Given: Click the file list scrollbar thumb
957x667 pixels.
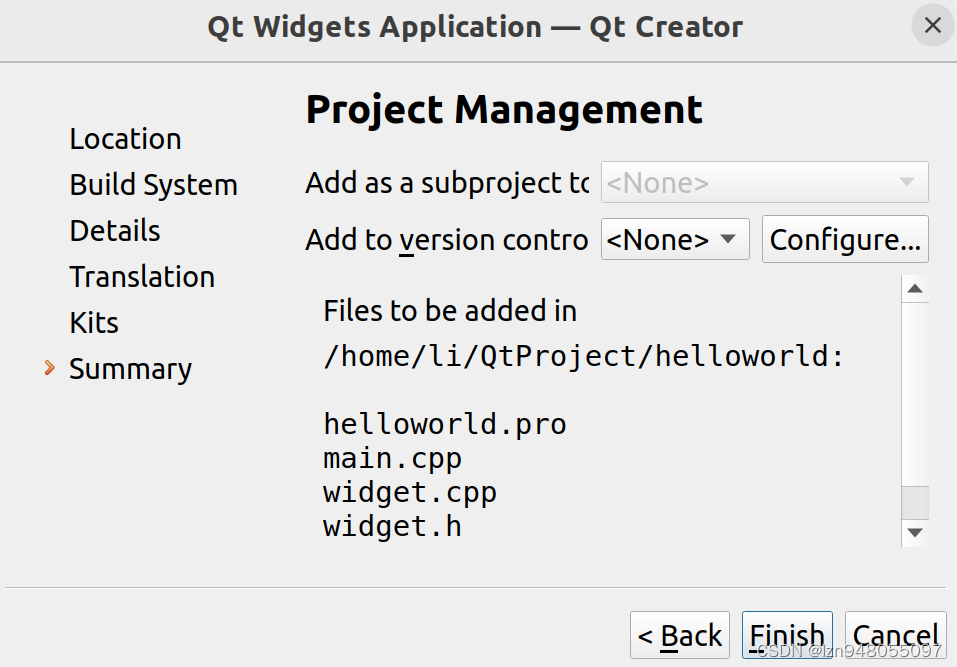Looking at the screenshot, I should [914, 502].
